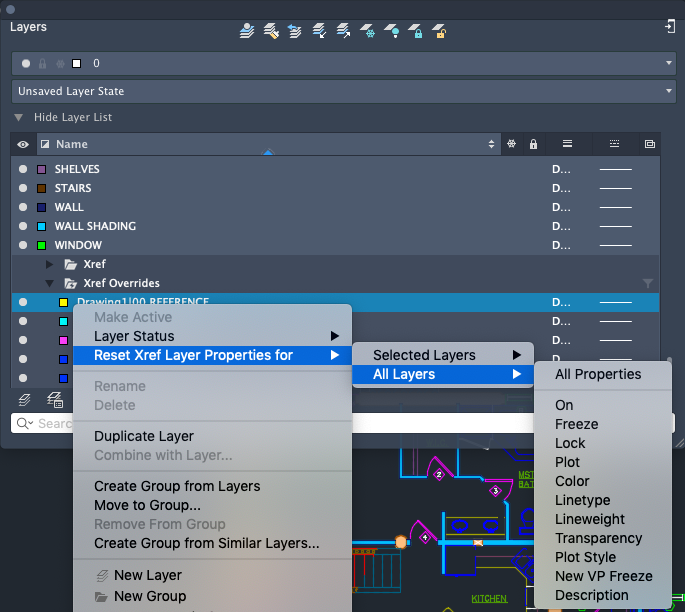The height and width of the screenshot is (612, 685).
Task: Choose Color in the reset submenu
Action: pyautogui.click(x=603, y=481)
